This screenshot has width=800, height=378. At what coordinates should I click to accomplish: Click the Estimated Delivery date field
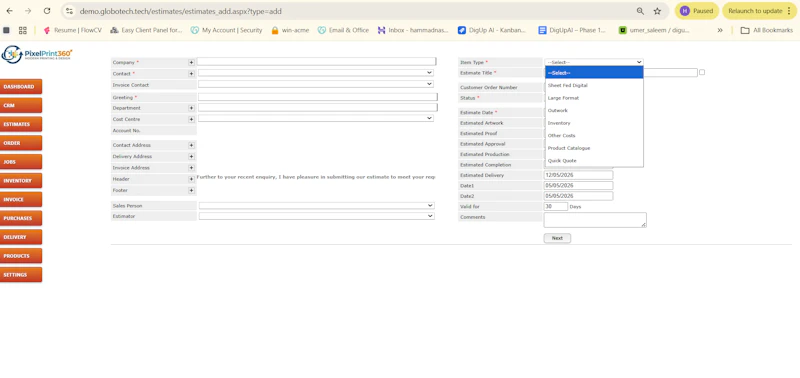579,175
